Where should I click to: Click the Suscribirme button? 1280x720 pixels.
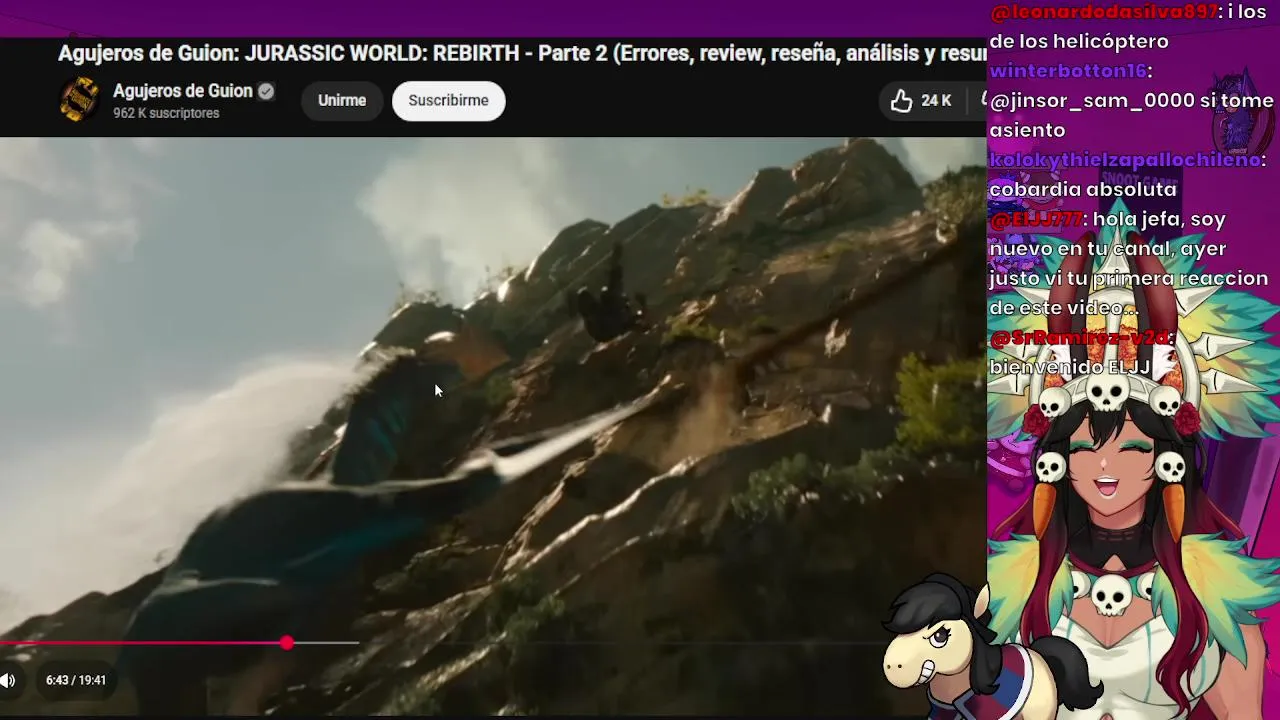click(448, 101)
